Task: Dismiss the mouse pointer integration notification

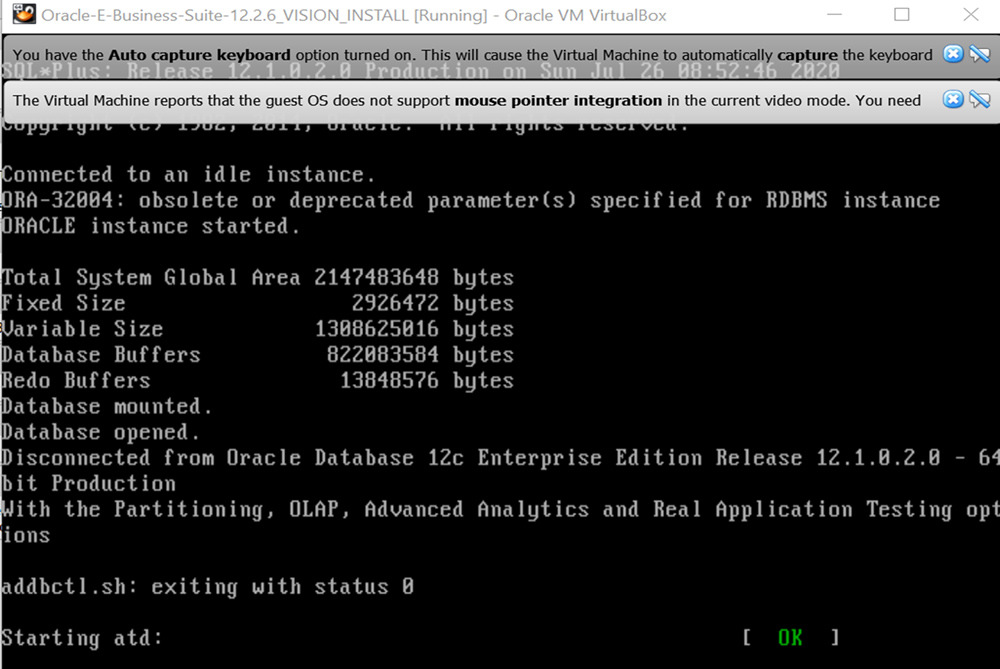Action: (x=953, y=99)
